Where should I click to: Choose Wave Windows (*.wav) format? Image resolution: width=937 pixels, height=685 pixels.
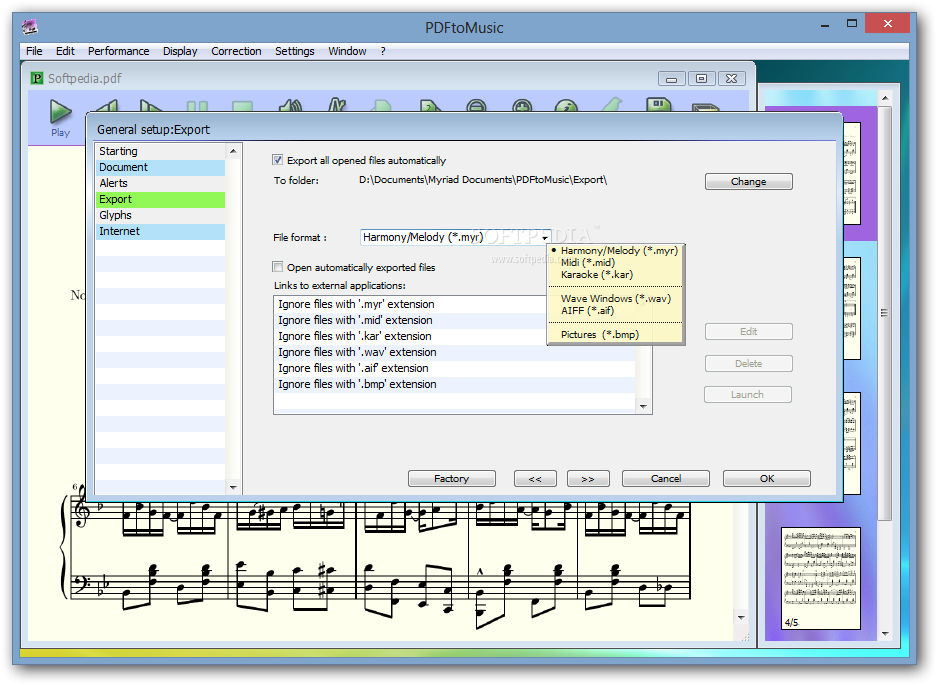pyautogui.click(x=616, y=298)
